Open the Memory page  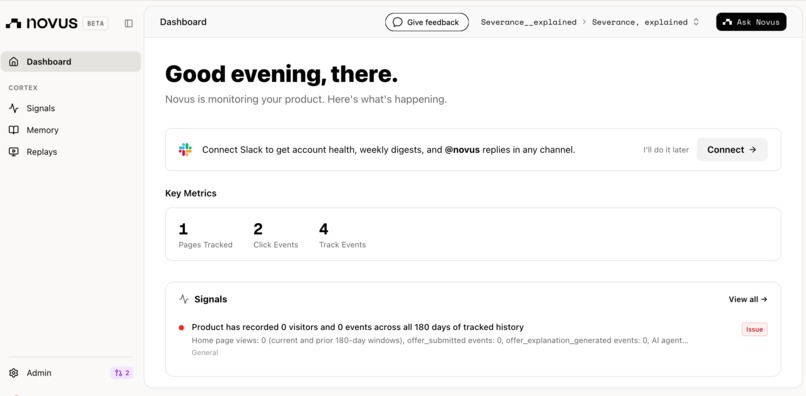coord(71,130)
